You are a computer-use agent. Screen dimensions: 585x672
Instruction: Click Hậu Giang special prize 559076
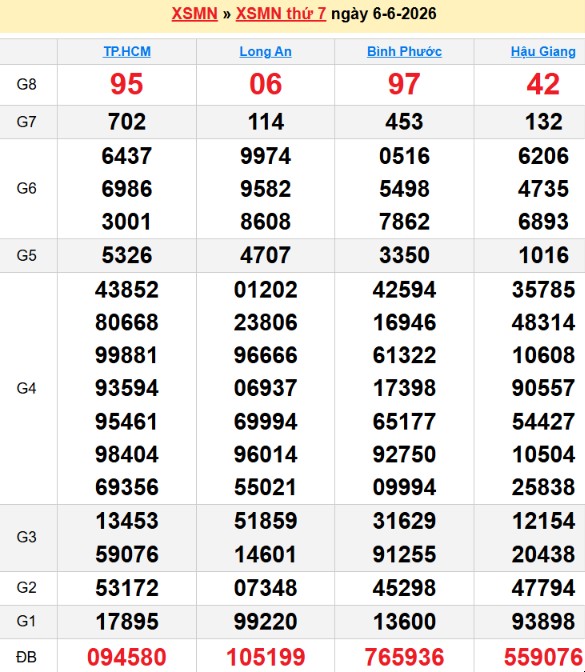click(x=543, y=657)
